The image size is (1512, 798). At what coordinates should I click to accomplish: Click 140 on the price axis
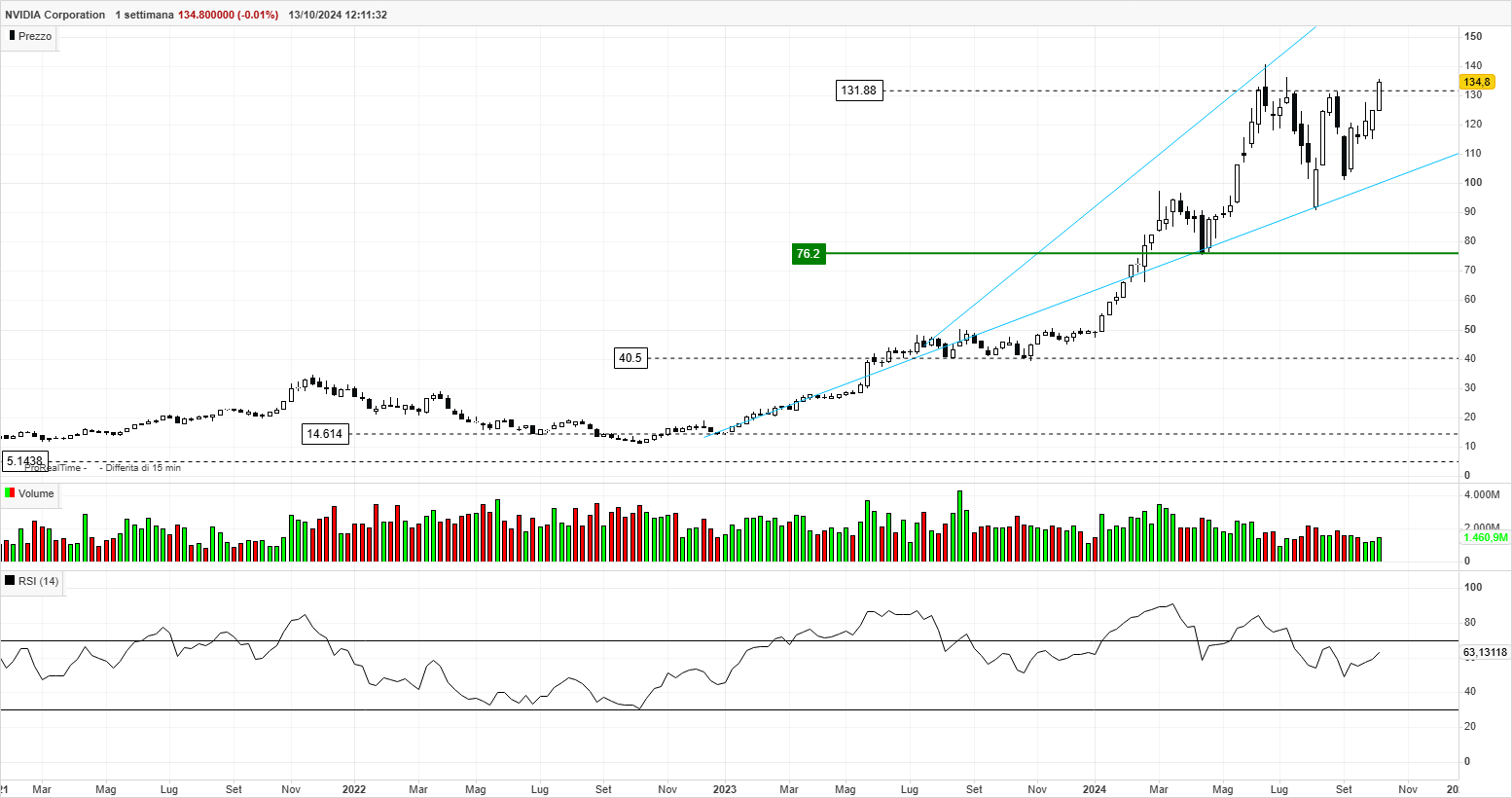pyautogui.click(x=1473, y=65)
